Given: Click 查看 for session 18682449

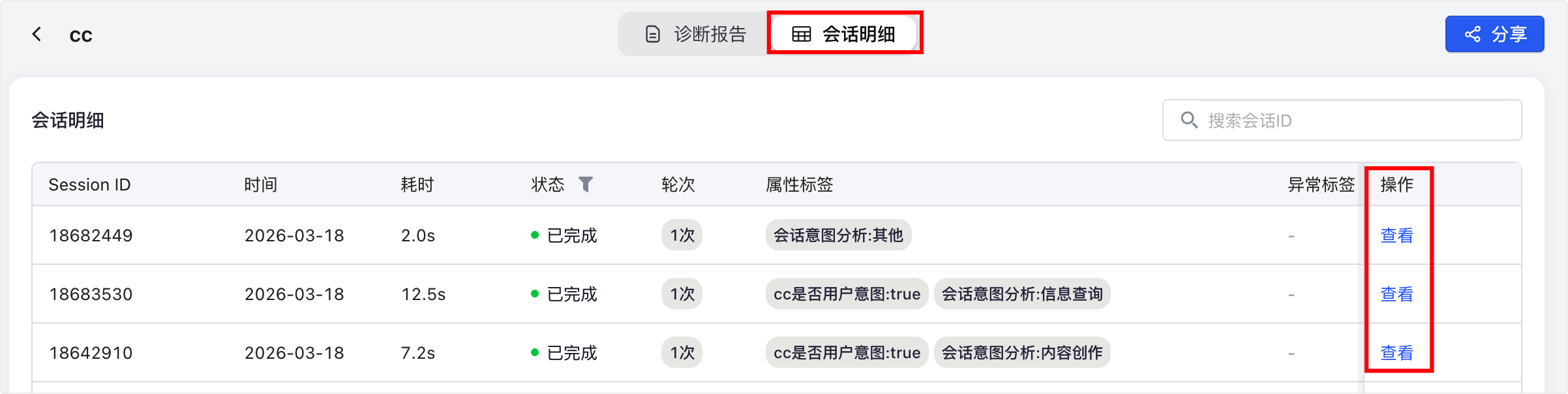Looking at the screenshot, I should 1396,235.
